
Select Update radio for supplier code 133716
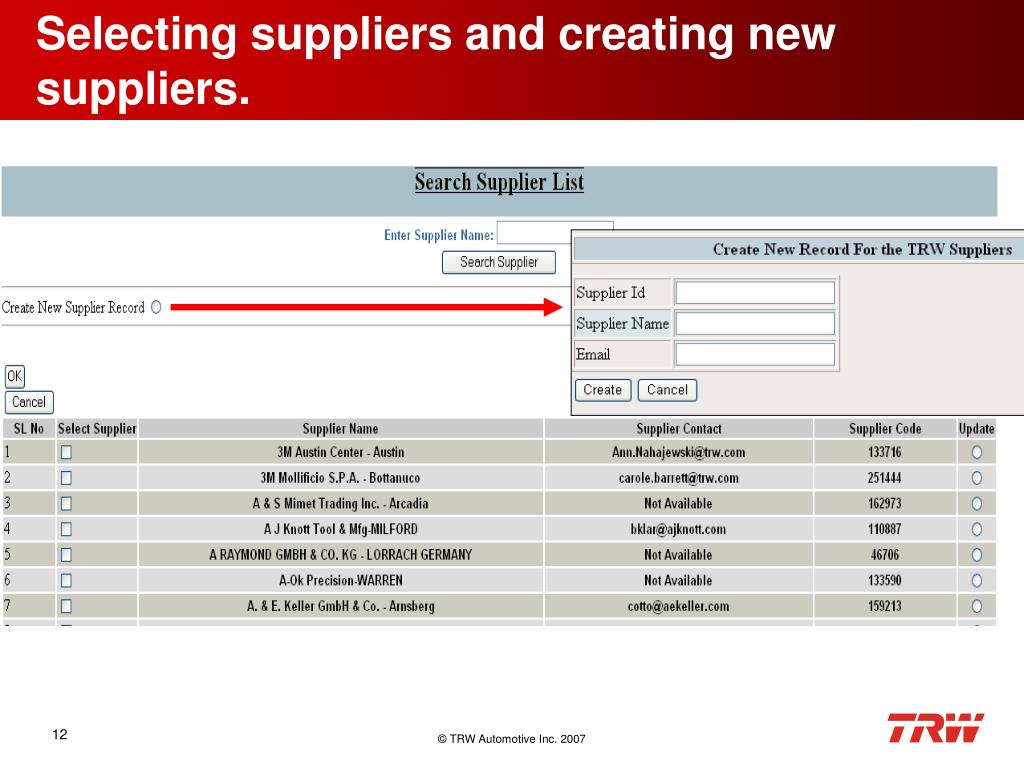(976, 452)
